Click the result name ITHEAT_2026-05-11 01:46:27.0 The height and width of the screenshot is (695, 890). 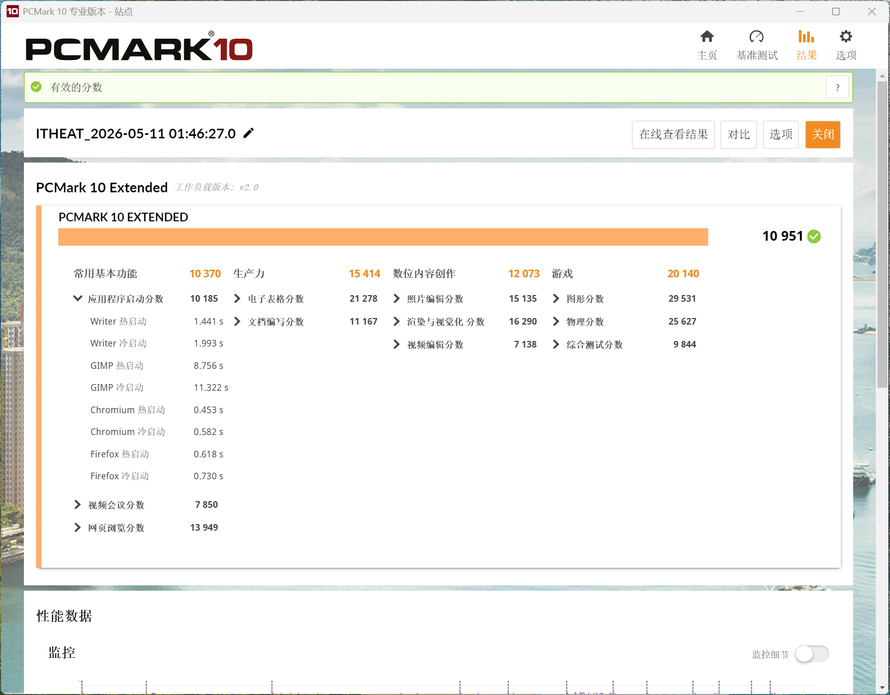(136, 133)
